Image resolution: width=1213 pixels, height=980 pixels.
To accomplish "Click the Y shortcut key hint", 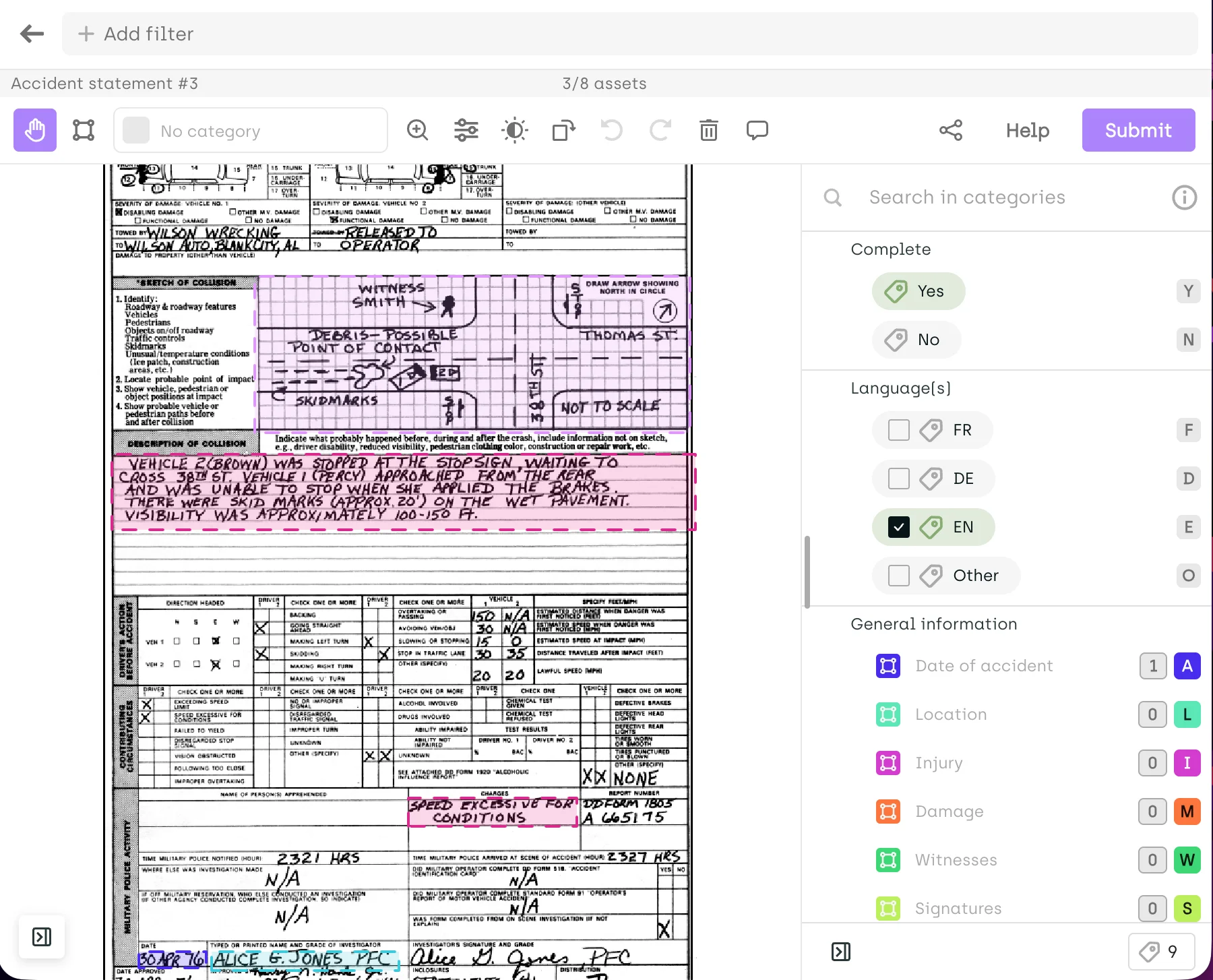I will [1189, 291].
